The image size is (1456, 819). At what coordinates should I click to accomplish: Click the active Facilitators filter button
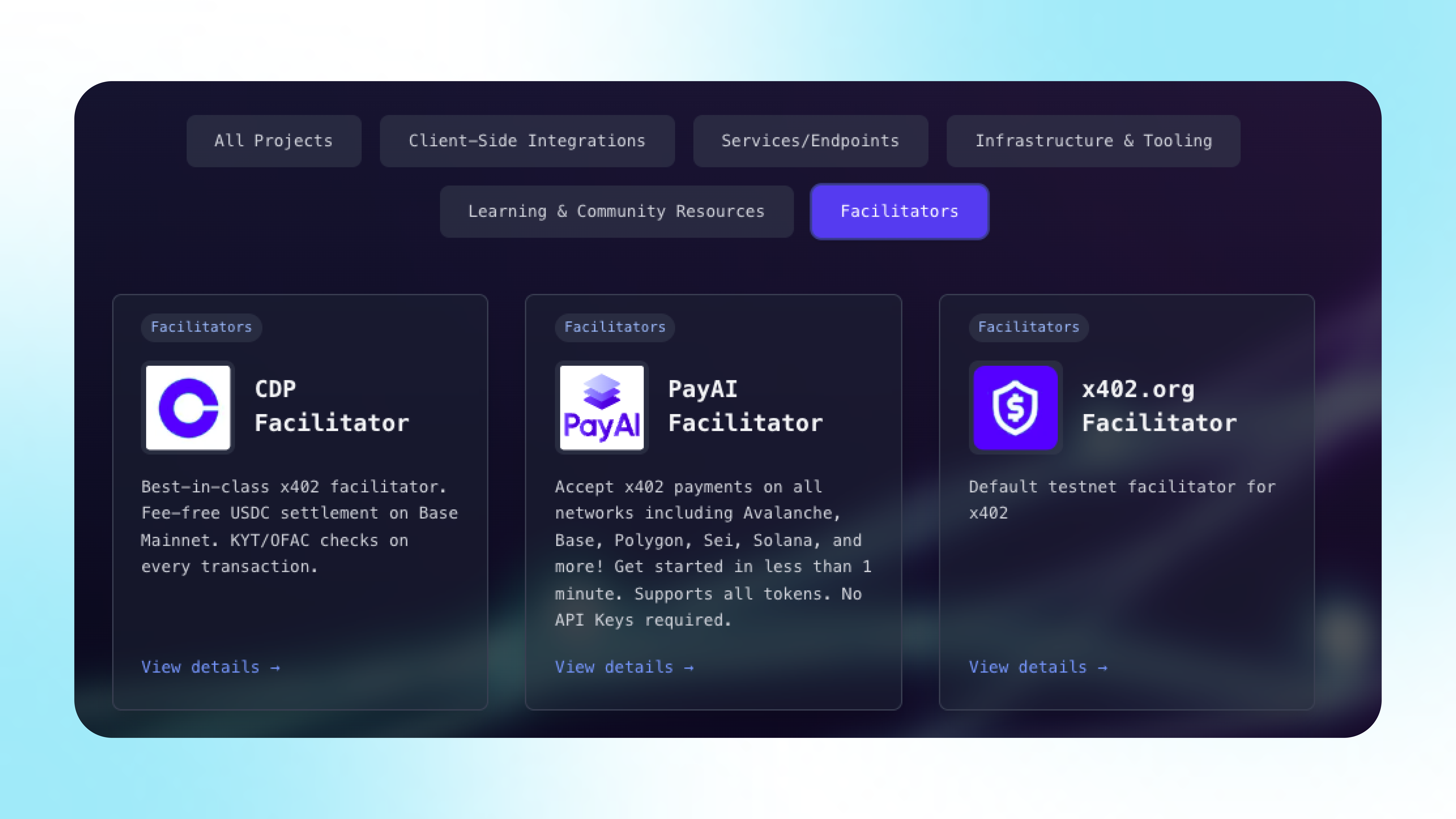point(899,211)
